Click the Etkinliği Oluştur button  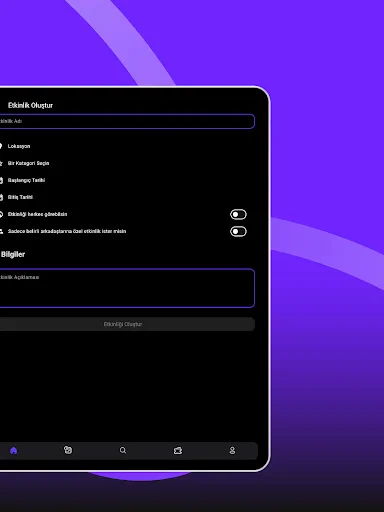pos(127,324)
